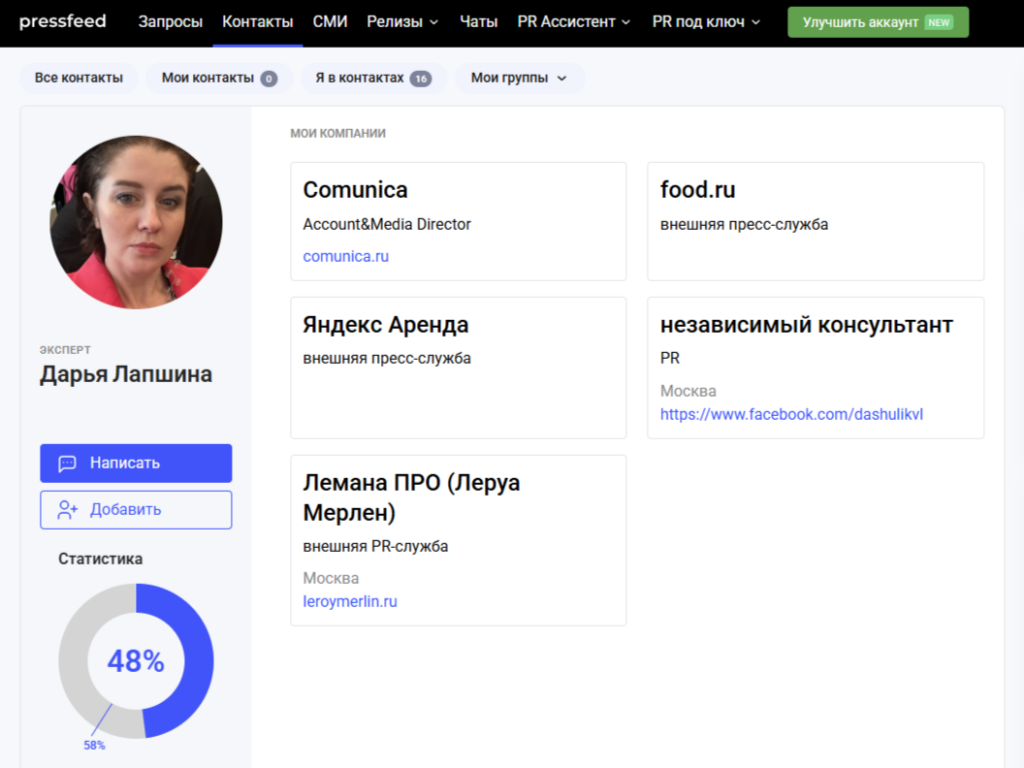Click the pressfeed logo
The width and height of the screenshot is (1024, 768).
(x=62, y=22)
